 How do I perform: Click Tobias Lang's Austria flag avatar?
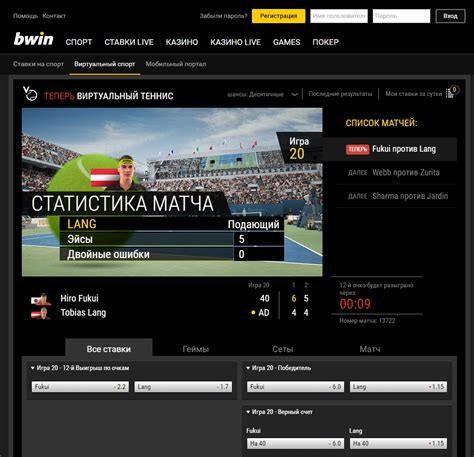(x=41, y=313)
